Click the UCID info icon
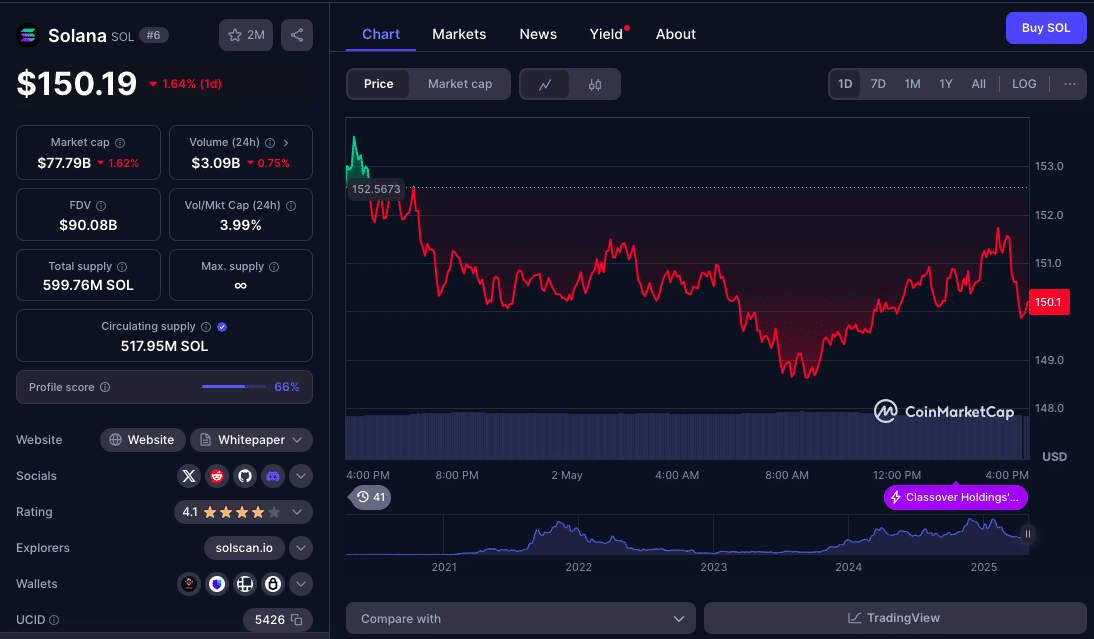This screenshot has height=639, width=1094. pyautogui.click(x=54, y=620)
